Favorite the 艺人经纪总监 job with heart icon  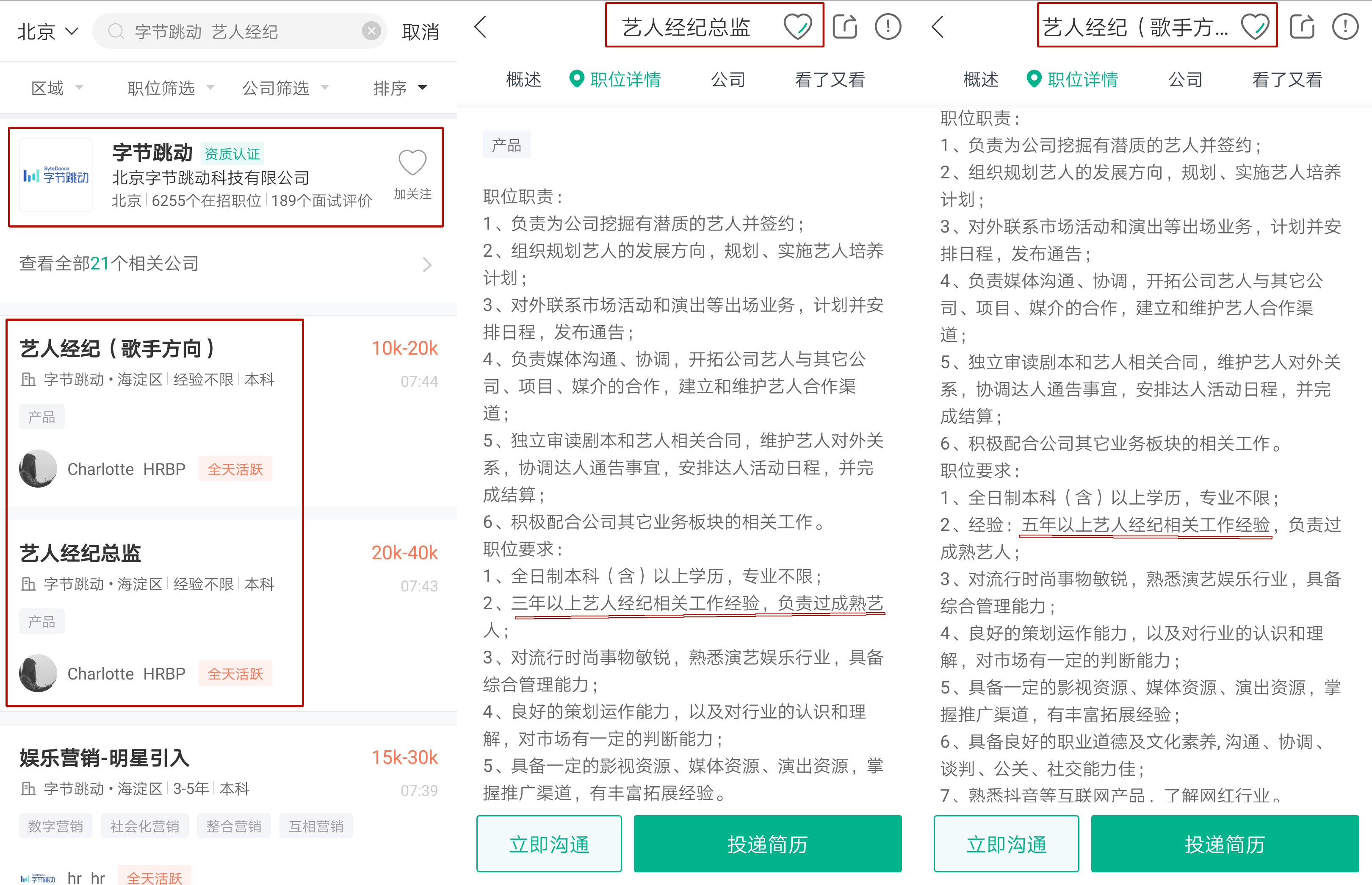coord(798,26)
